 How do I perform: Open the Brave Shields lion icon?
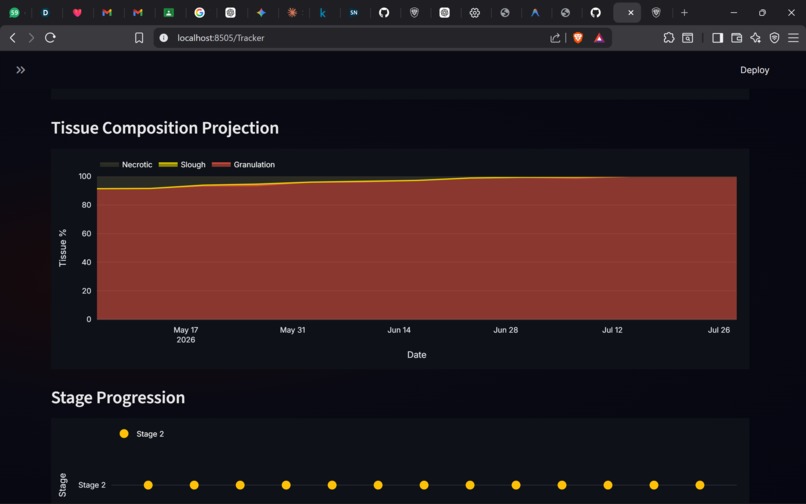pos(578,38)
